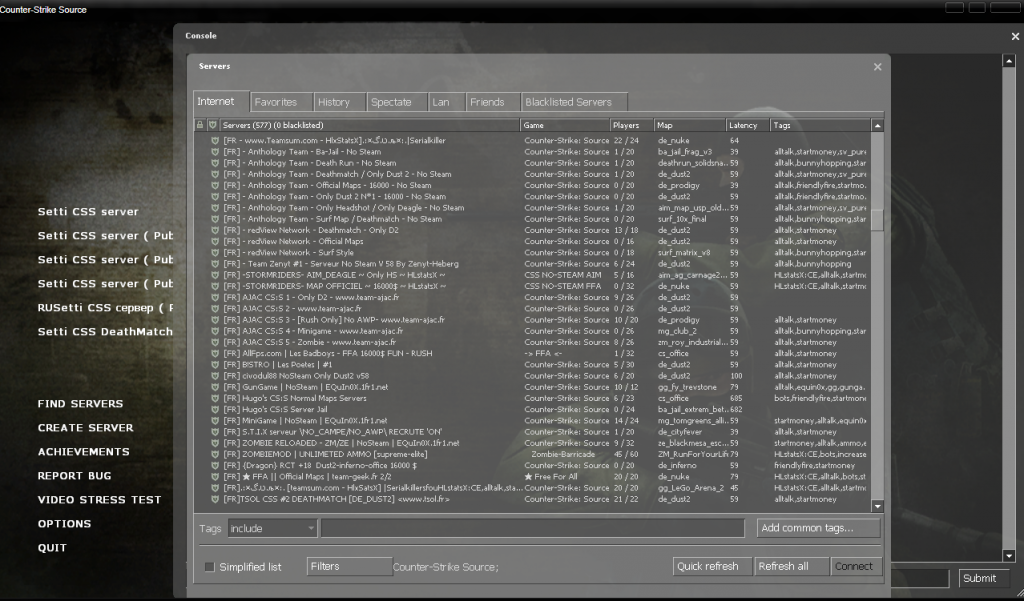Image resolution: width=1024 pixels, height=601 pixels.
Task: Click the console Submit button
Action: (984, 578)
